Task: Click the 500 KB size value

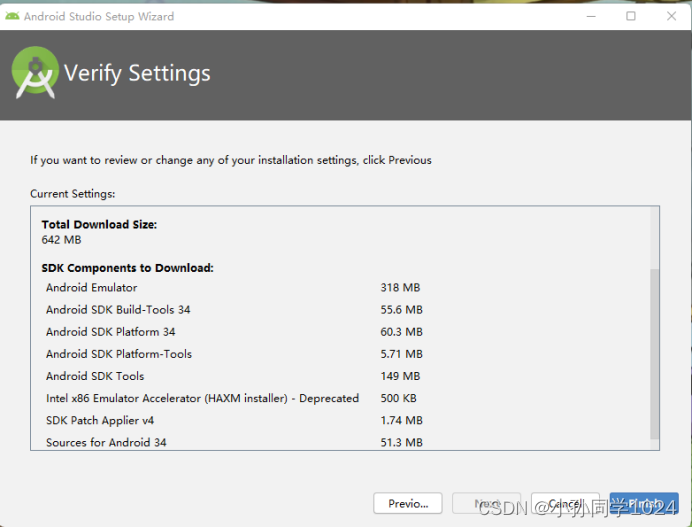Action: (398, 398)
